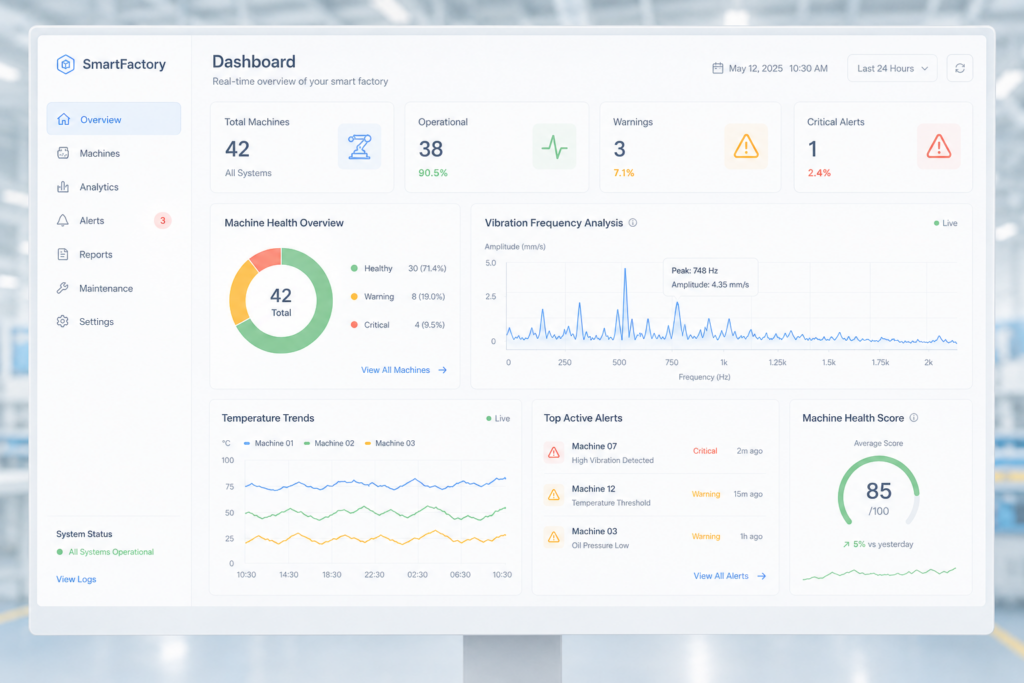
Task: Click the View All Alerts arrow
Action: click(761, 576)
